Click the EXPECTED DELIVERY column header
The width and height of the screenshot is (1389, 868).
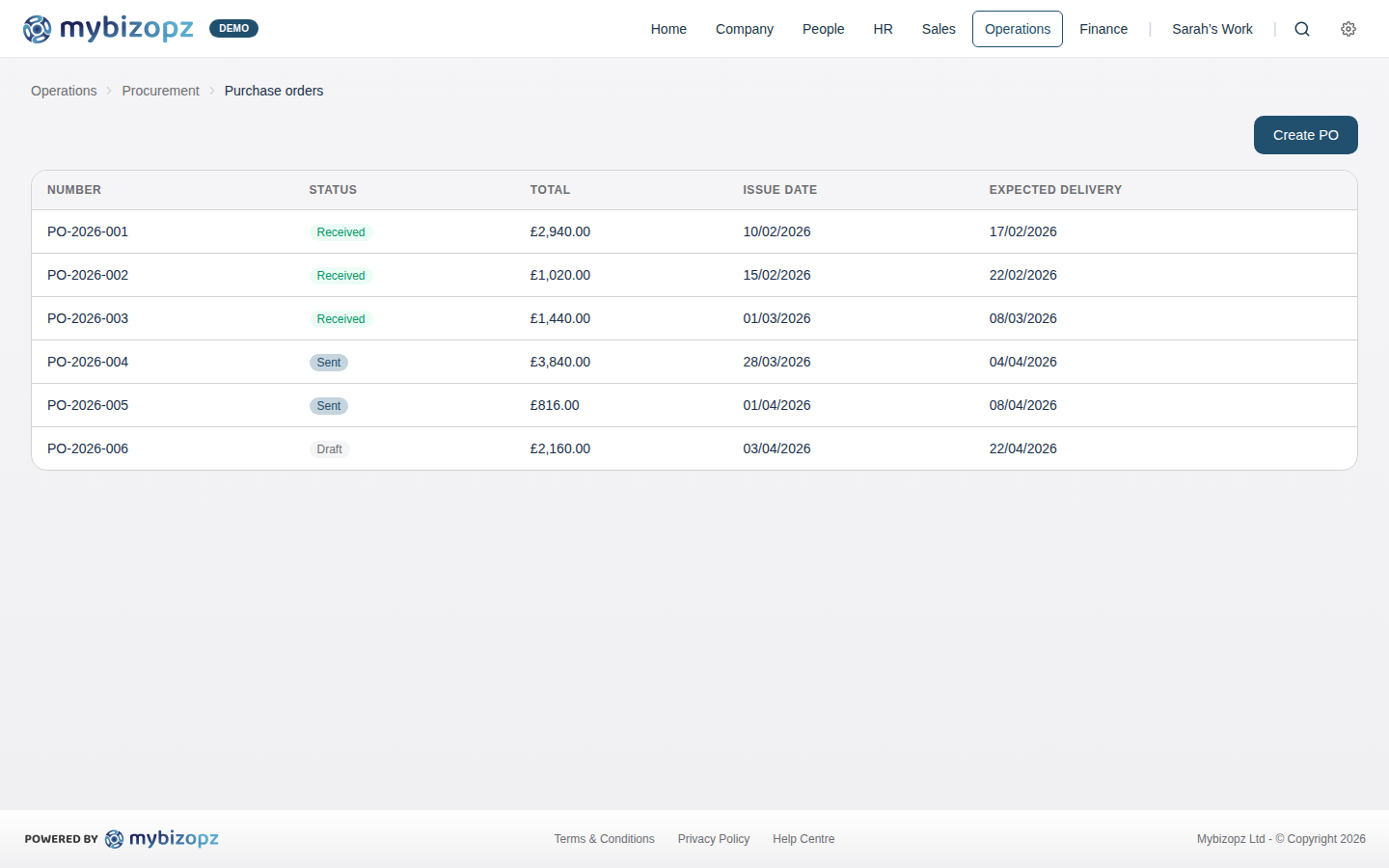pos(1055,190)
